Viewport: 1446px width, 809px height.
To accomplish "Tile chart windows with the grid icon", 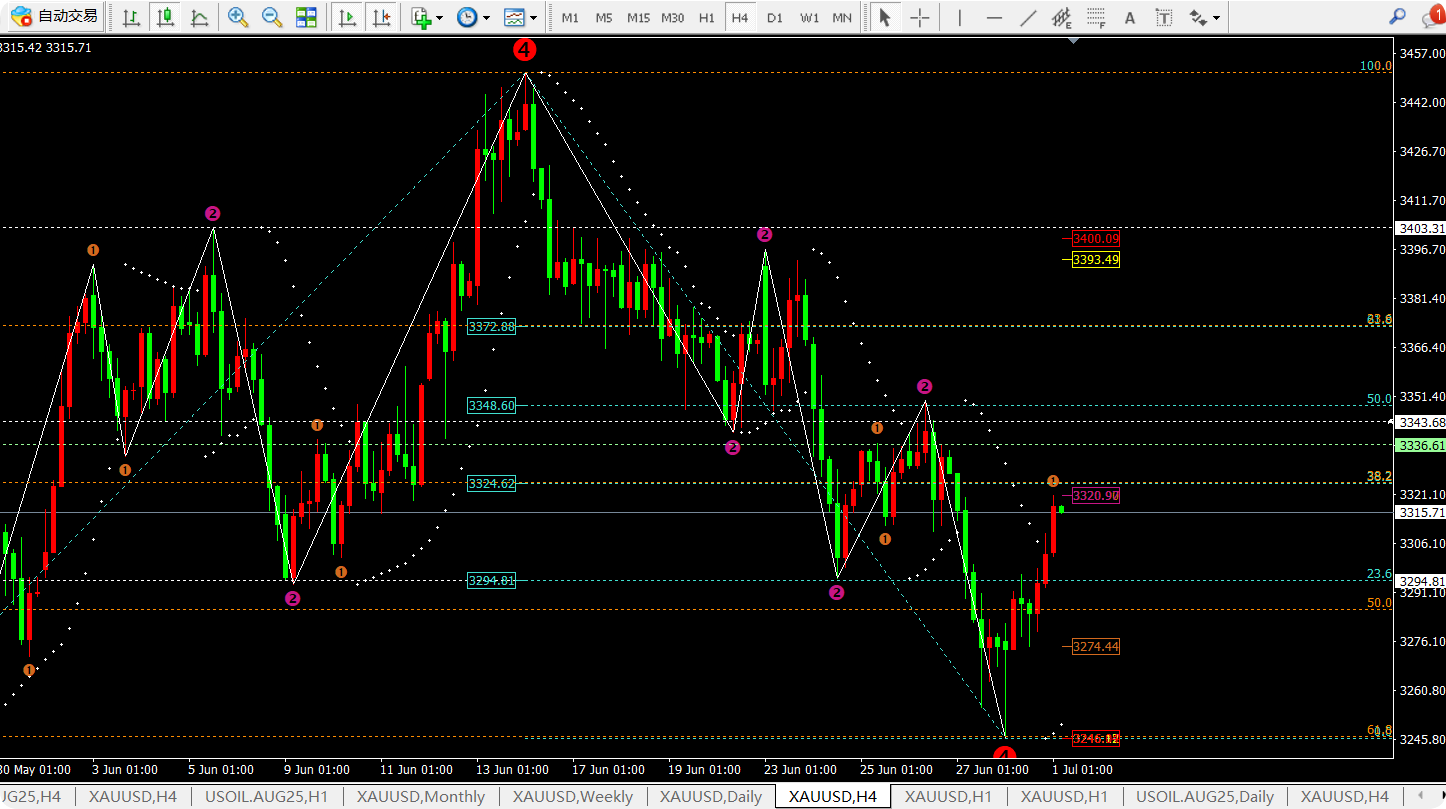I will [x=306, y=17].
